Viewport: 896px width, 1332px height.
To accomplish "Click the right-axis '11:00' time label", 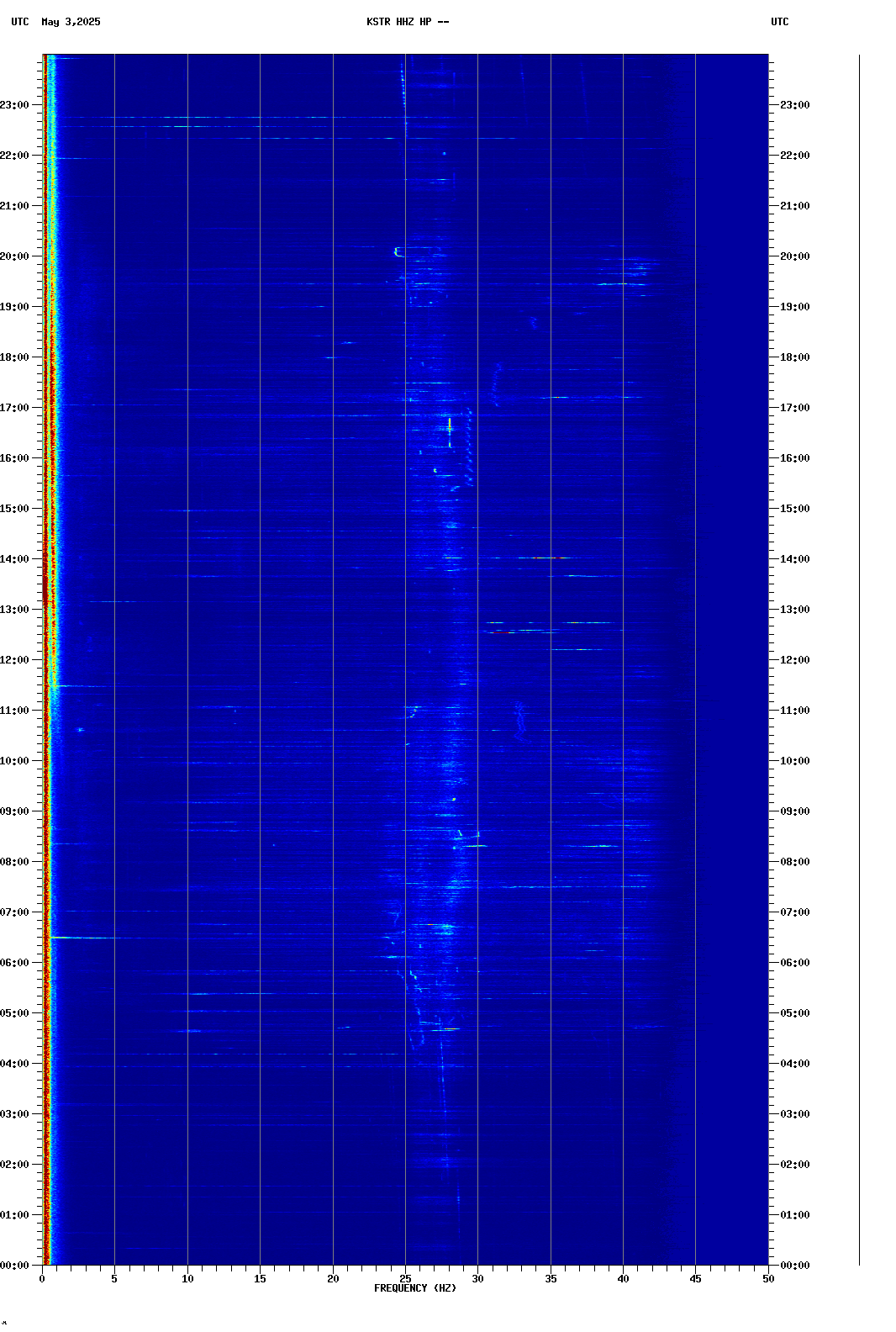I will click(x=795, y=711).
